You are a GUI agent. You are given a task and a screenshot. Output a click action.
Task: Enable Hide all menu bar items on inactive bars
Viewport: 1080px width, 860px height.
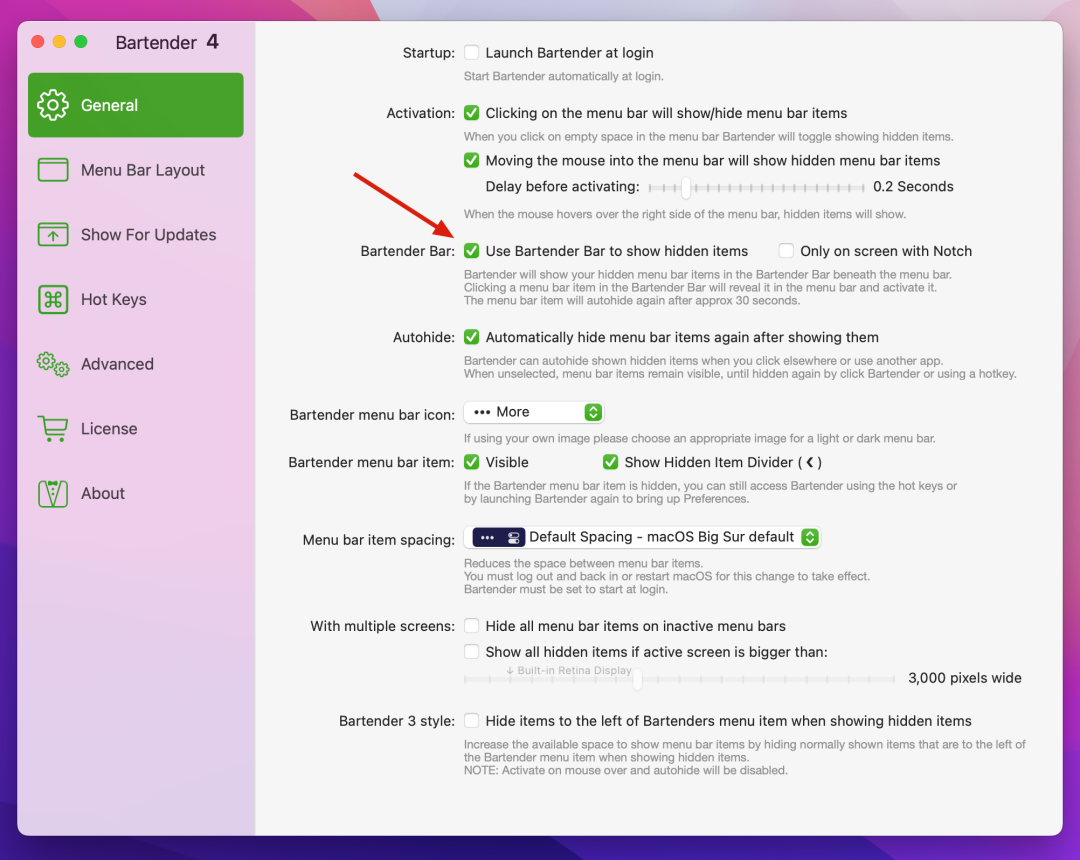click(x=472, y=626)
